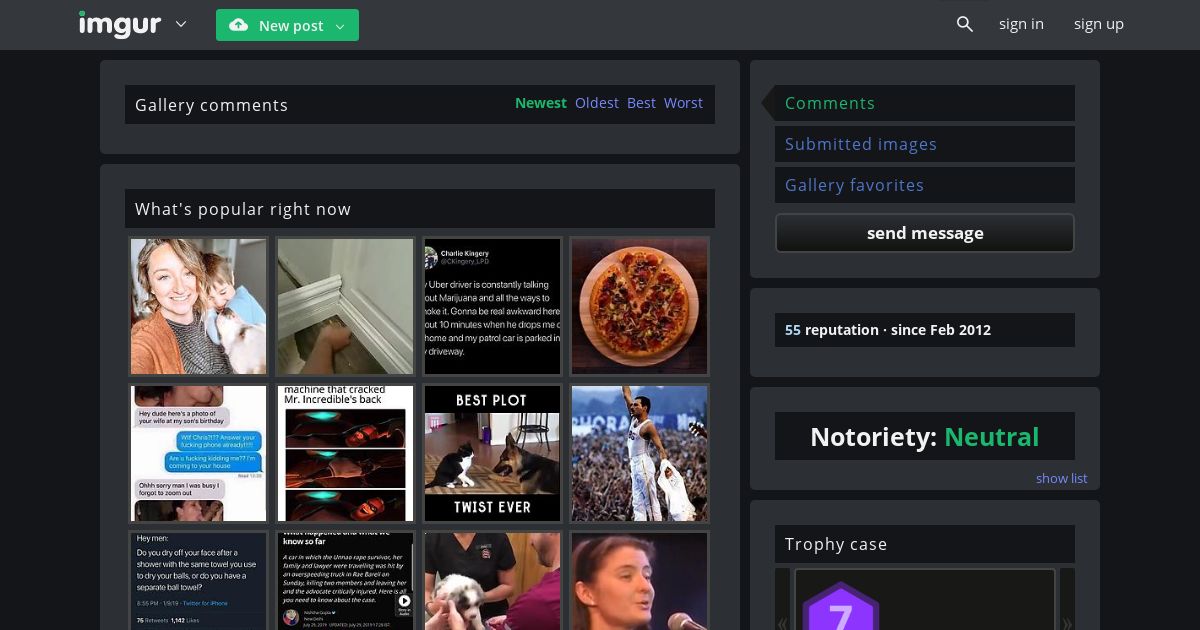Image resolution: width=1200 pixels, height=630 pixels.
Task: Sort comments by Worst
Action: click(683, 103)
